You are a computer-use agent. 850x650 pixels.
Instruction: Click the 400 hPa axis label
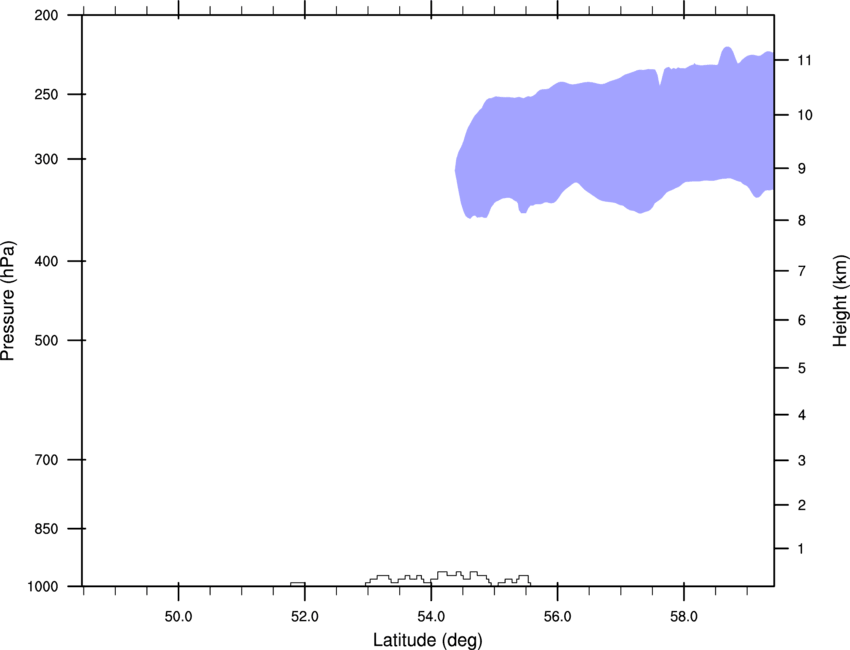[46, 261]
